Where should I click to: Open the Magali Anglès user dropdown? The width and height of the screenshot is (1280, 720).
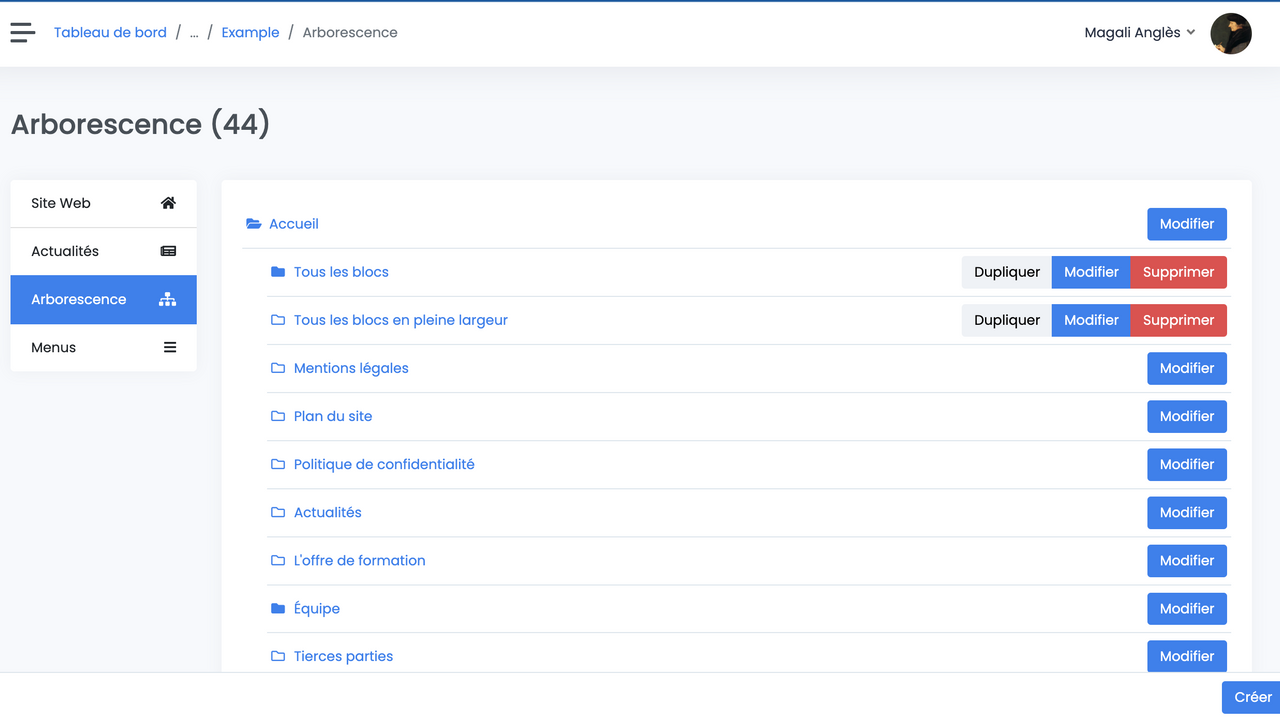click(1139, 33)
